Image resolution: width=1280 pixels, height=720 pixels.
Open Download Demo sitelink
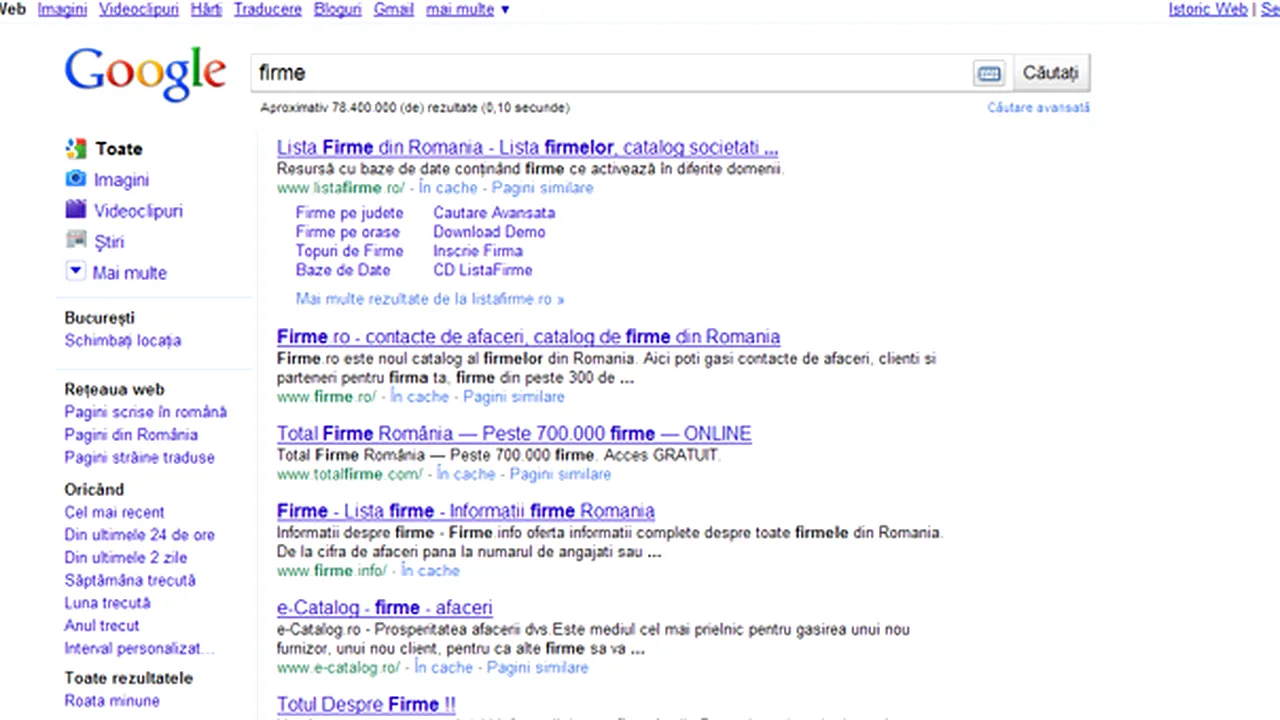tap(489, 232)
